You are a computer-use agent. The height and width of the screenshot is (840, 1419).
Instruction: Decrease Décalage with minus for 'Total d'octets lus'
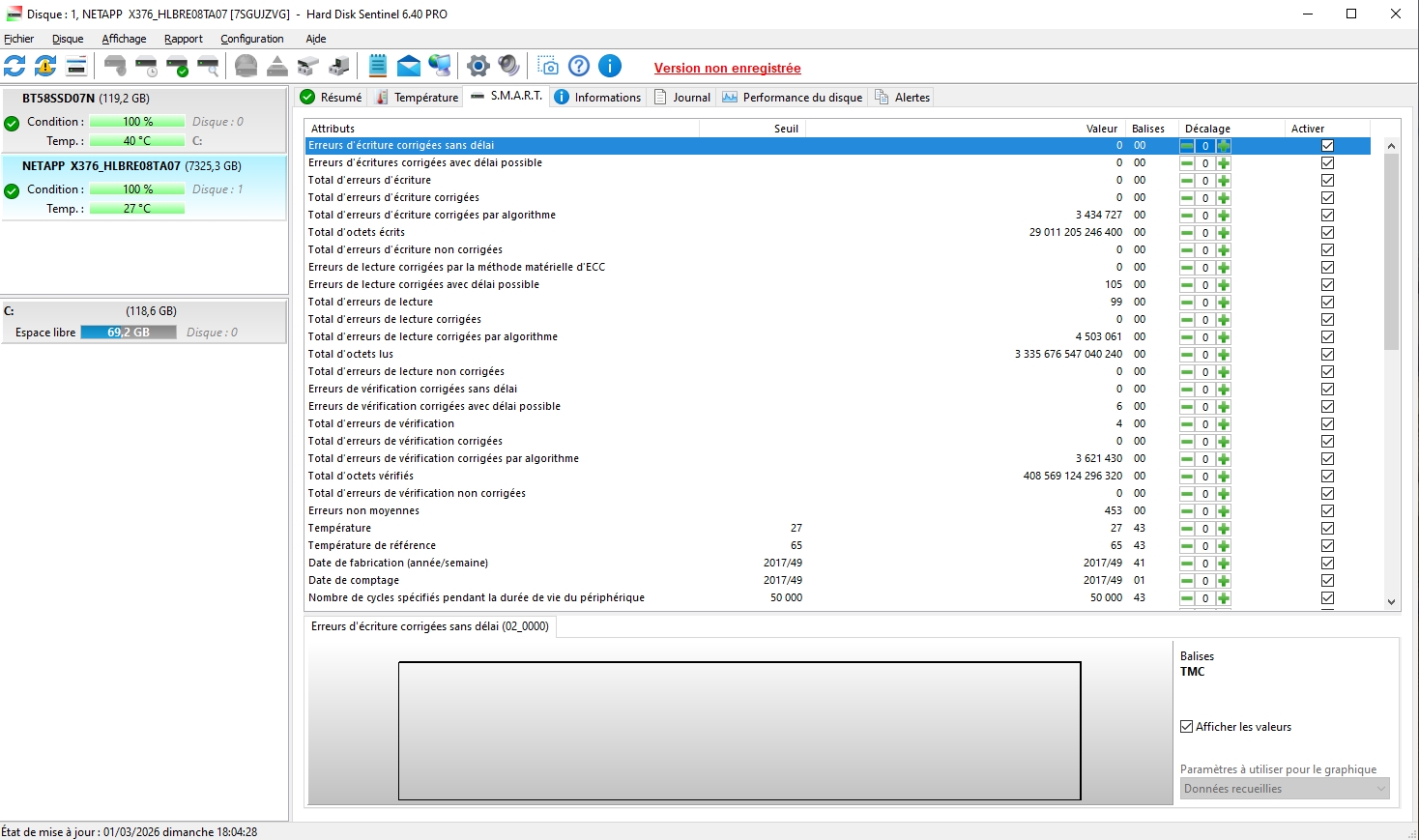click(1187, 355)
